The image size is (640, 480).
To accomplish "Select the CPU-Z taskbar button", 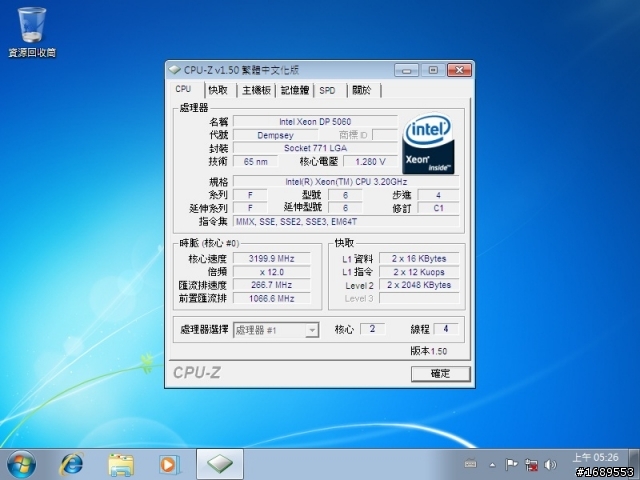I will pyautogui.click(x=220, y=464).
